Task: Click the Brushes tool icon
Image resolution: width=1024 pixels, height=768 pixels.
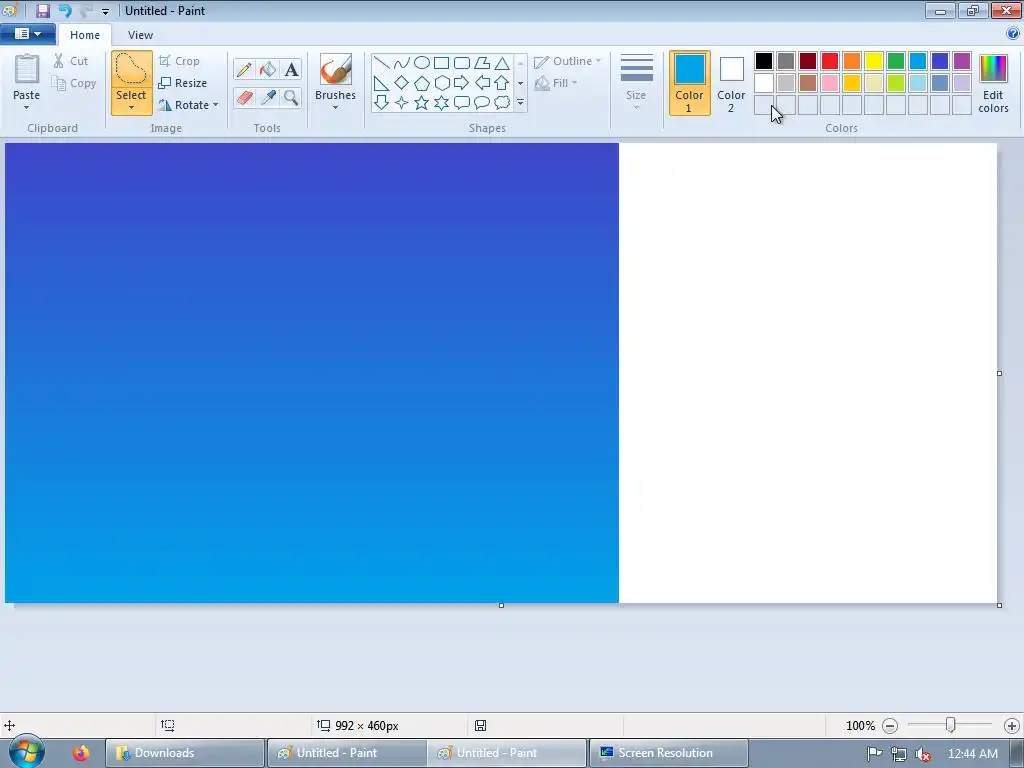Action: [x=336, y=69]
